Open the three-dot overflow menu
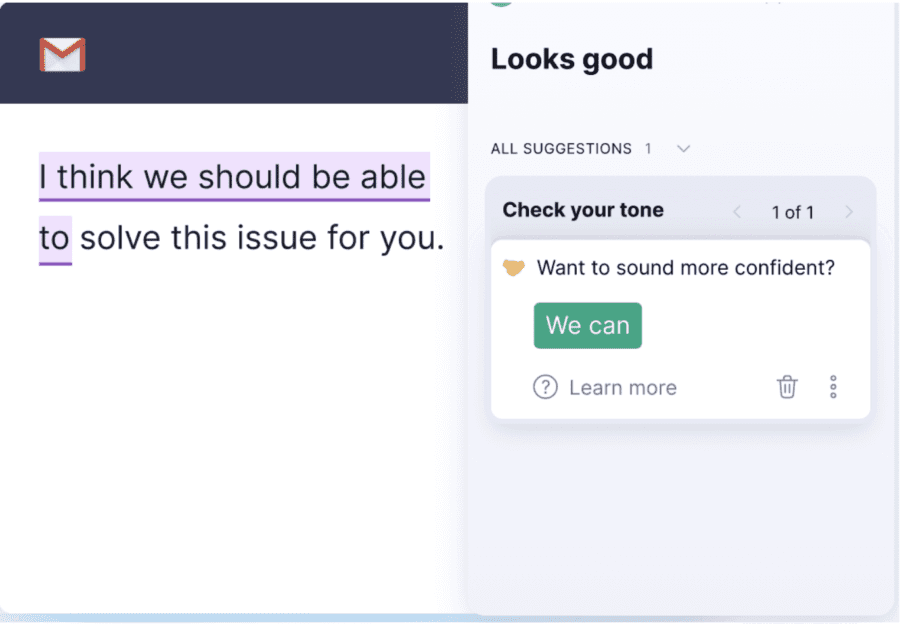 click(x=833, y=387)
